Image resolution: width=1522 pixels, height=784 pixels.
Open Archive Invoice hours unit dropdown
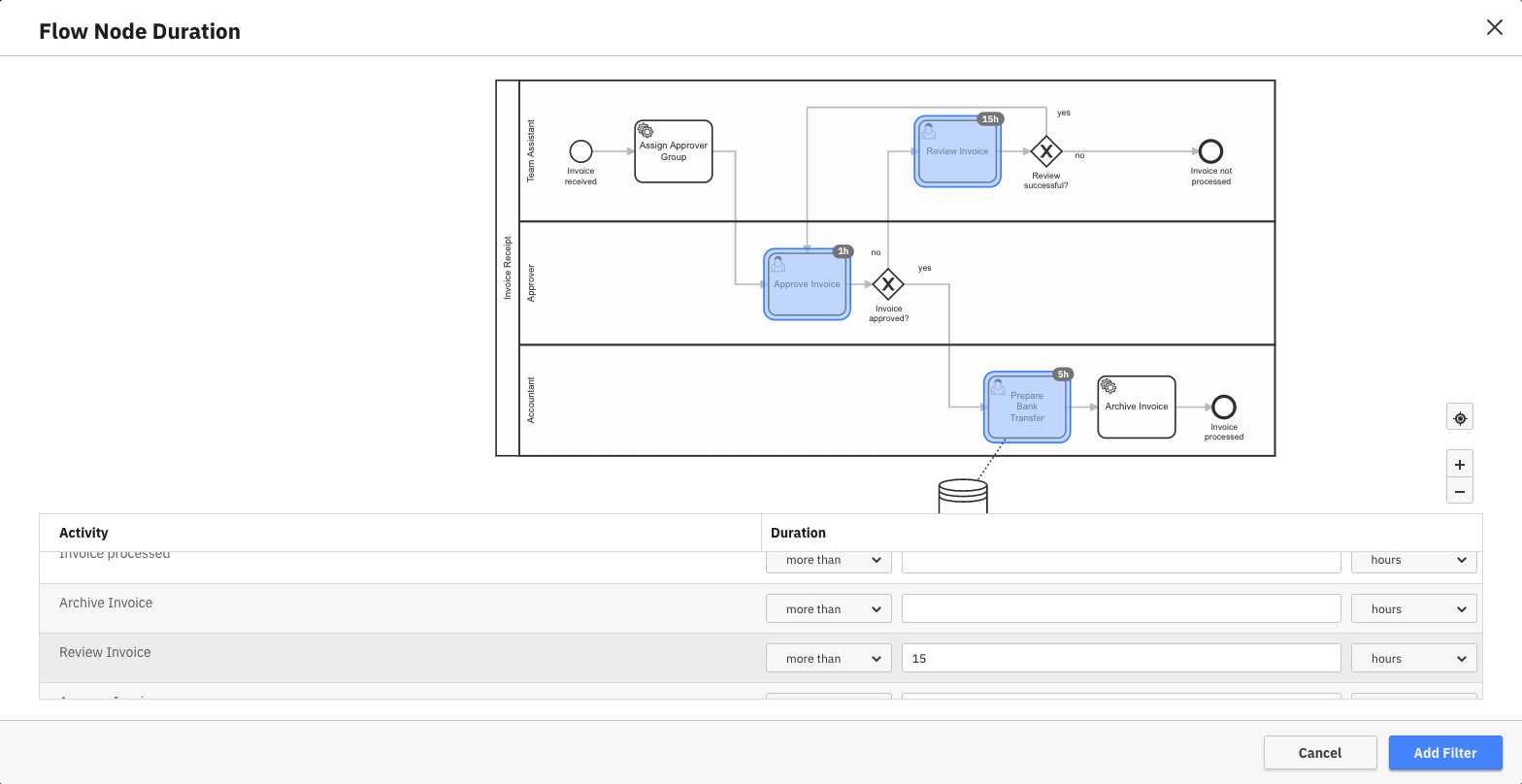(x=1413, y=609)
